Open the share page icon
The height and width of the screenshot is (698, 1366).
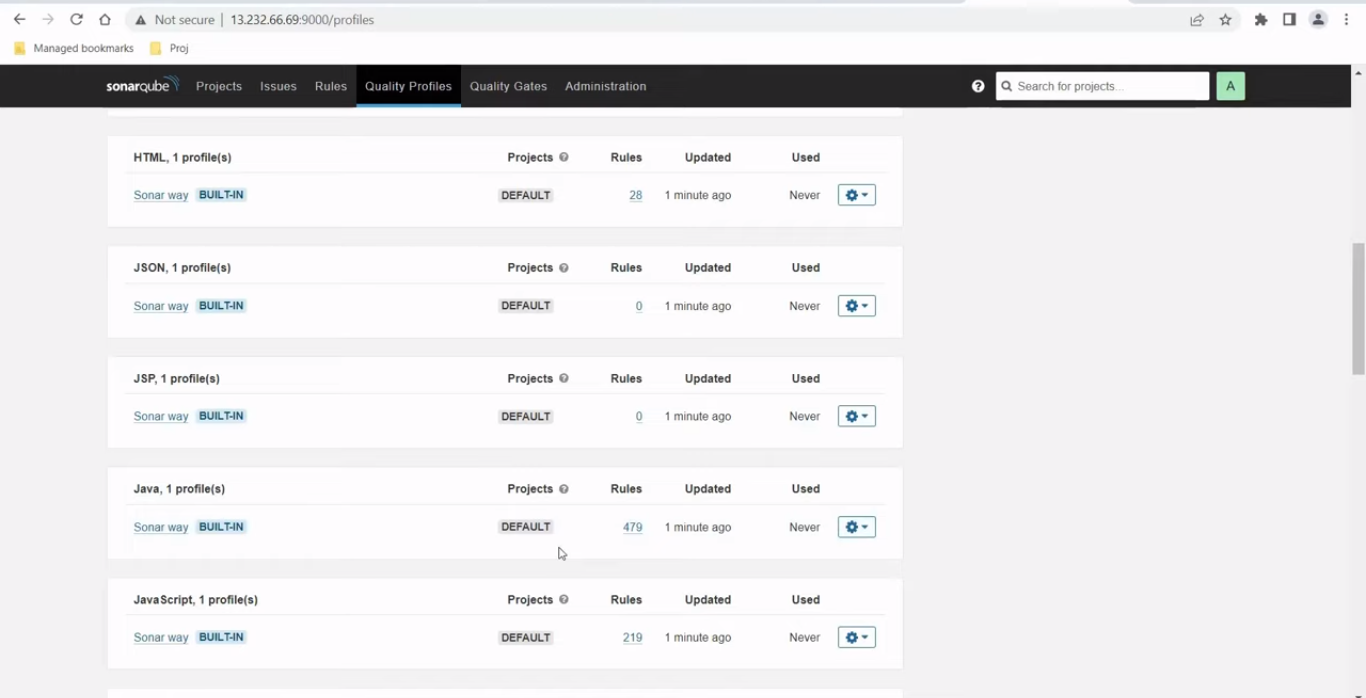pyautogui.click(x=1196, y=20)
